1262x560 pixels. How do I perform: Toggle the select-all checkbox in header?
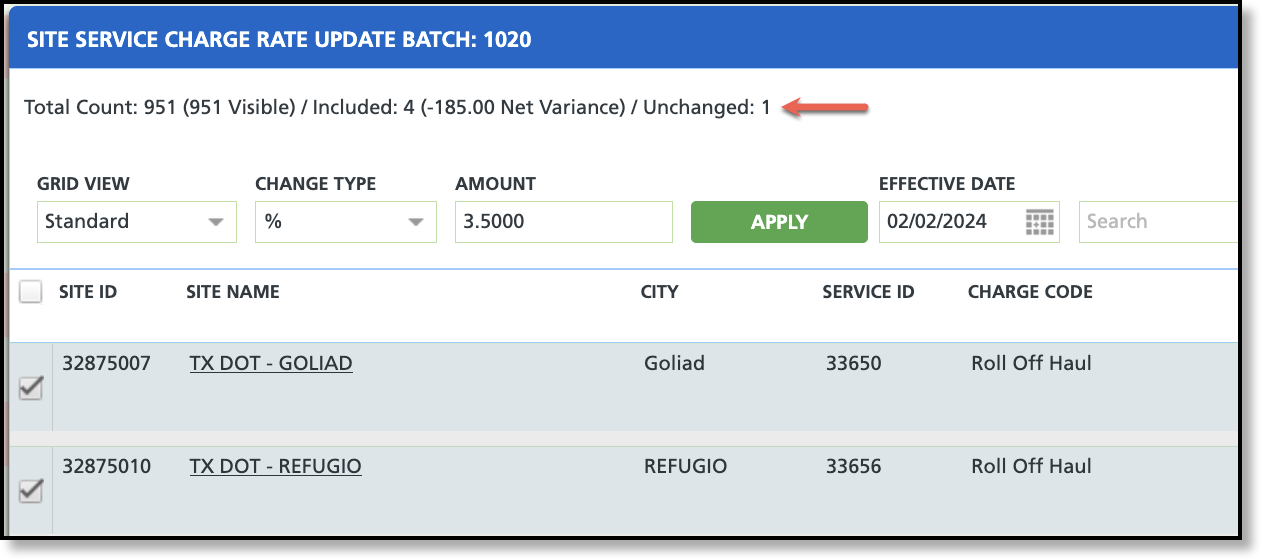coord(31,292)
